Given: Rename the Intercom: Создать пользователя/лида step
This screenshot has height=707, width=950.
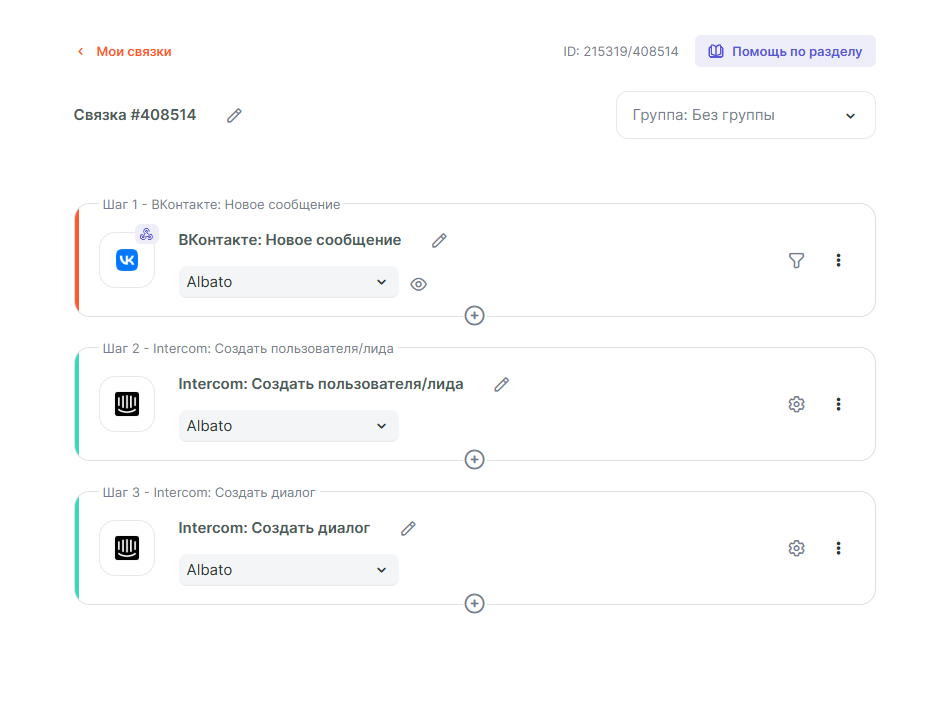Looking at the screenshot, I should click(502, 385).
